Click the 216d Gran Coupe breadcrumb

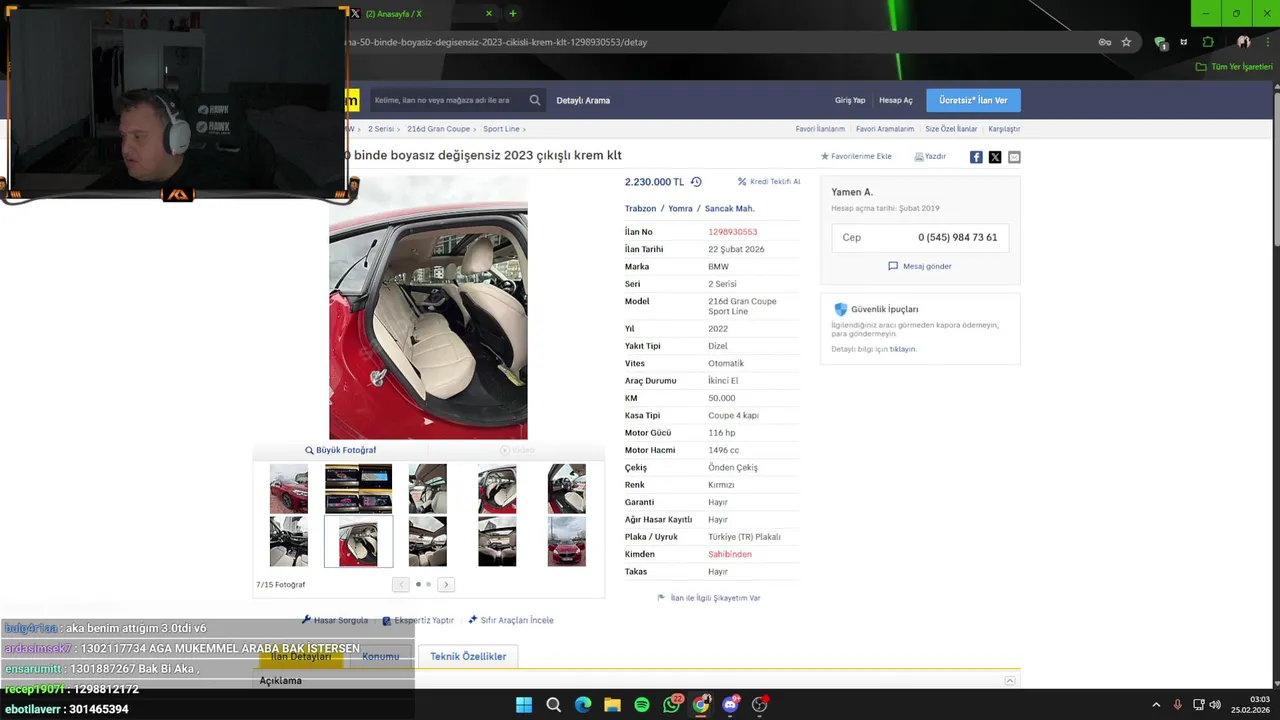coord(438,129)
